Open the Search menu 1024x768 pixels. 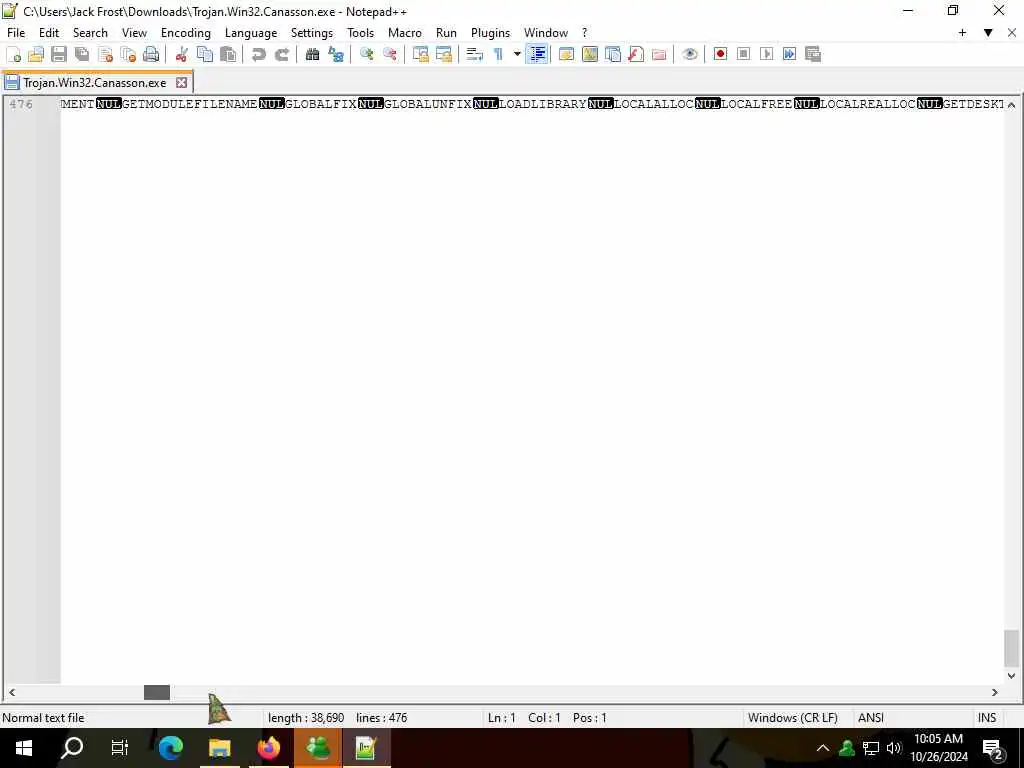tap(90, 33)
